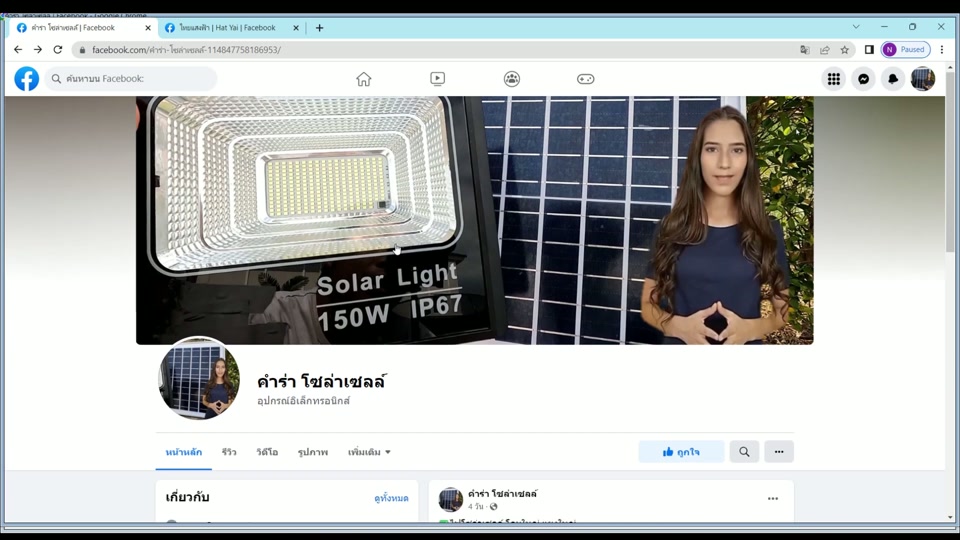Open the Facebook menu grid icon
960x540 pixels.
tap(833, 79)
